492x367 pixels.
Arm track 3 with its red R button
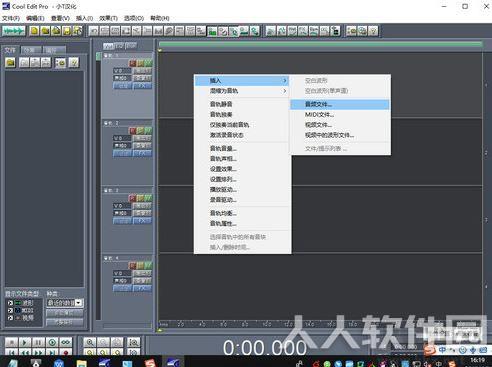[x=132, y=198]
